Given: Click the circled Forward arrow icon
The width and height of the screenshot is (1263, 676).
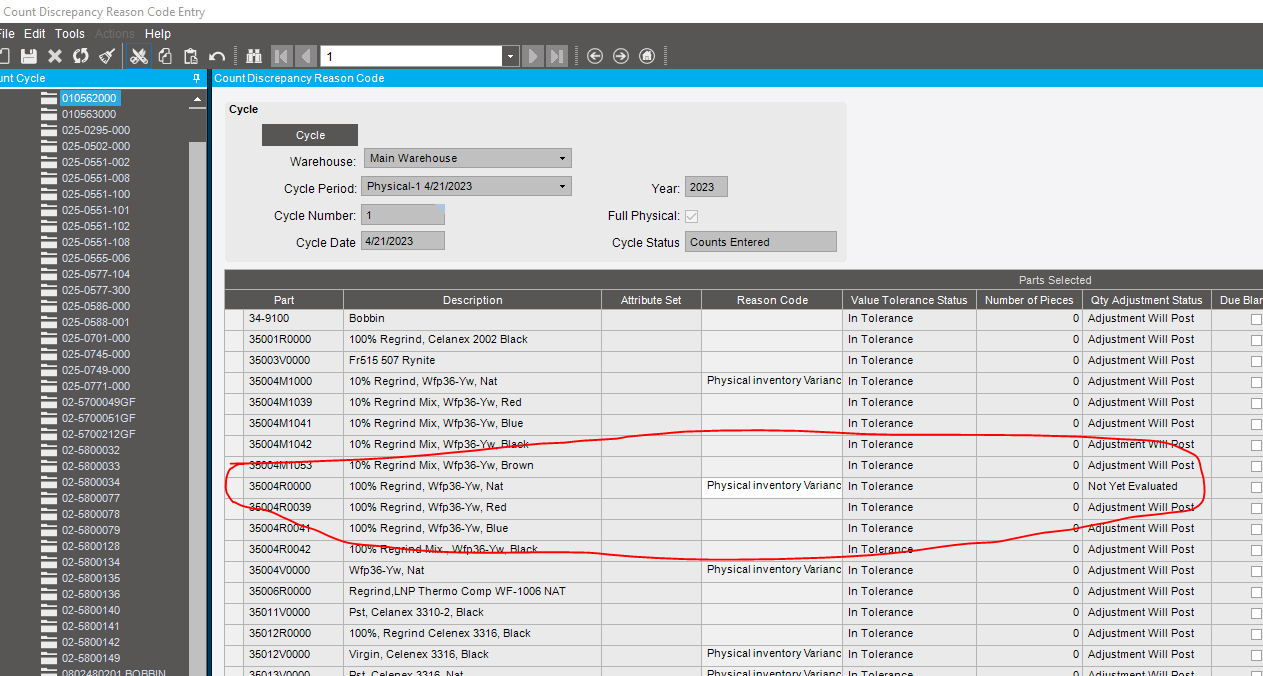Looking at the screenshot, I should click(x=621, y=56).
